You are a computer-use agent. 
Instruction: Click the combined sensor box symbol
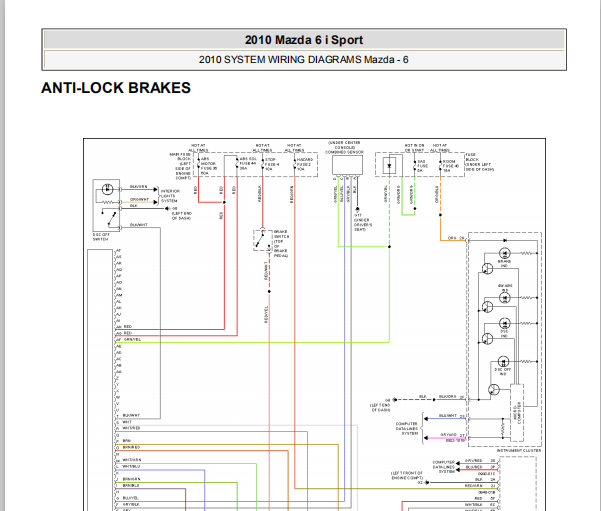347,165
